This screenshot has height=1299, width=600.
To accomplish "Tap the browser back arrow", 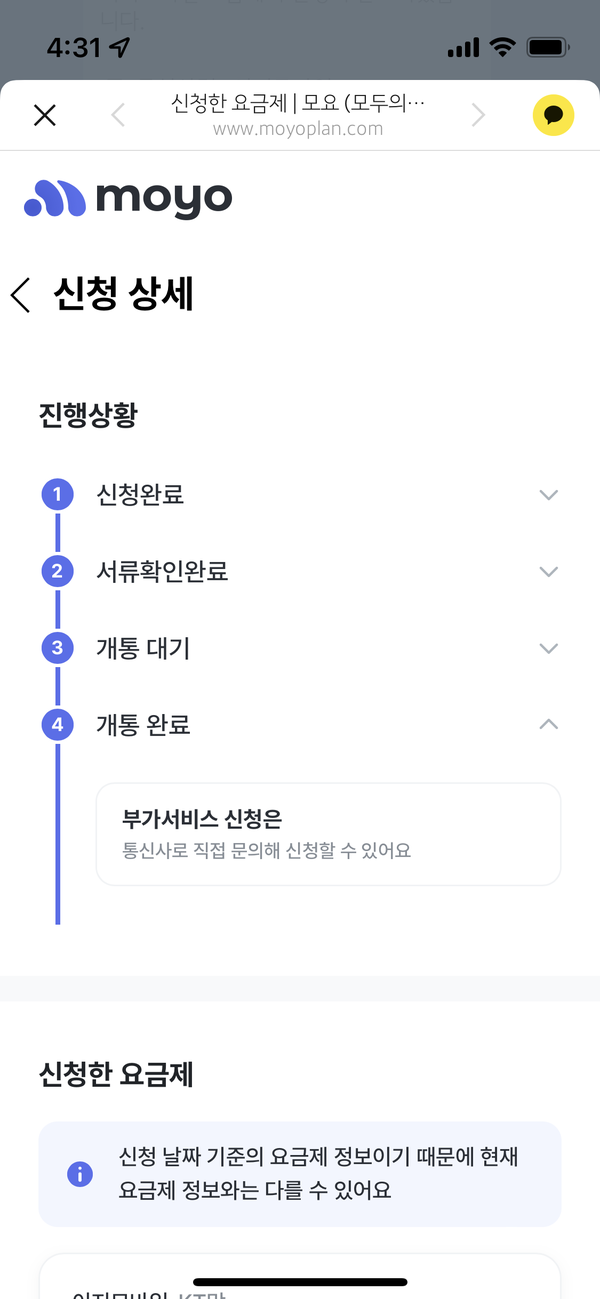I will click(118, 115).
